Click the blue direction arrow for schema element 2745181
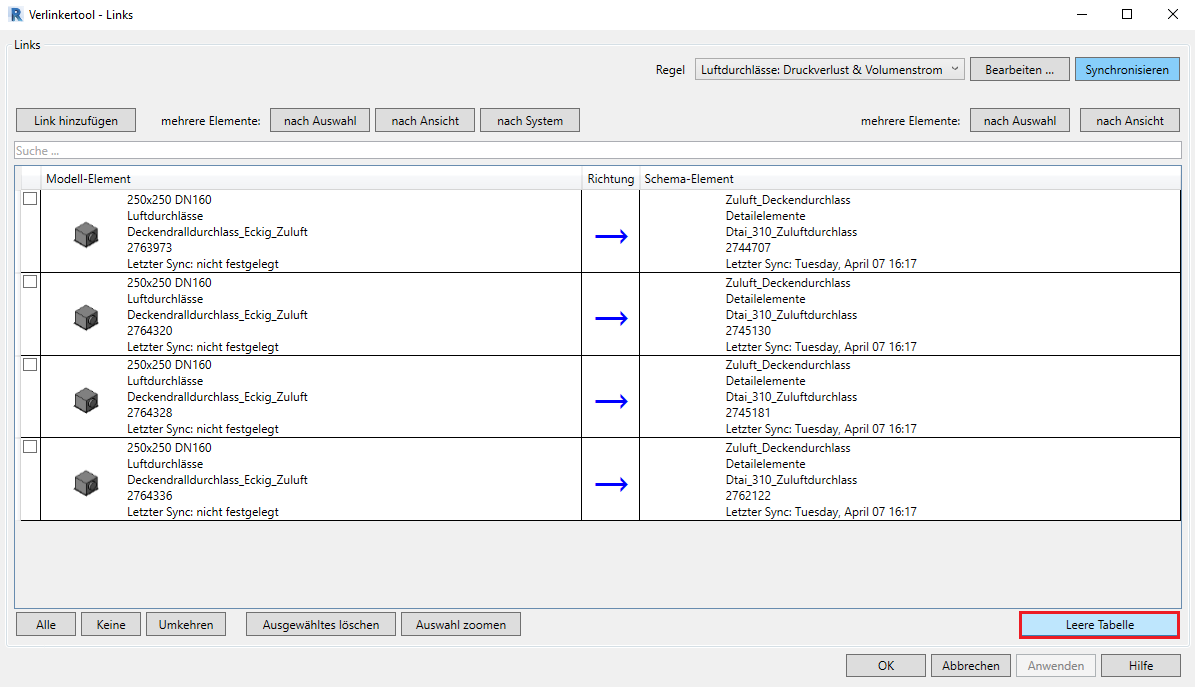Viewport: 1195px width, 687px height. coord(611,401)
